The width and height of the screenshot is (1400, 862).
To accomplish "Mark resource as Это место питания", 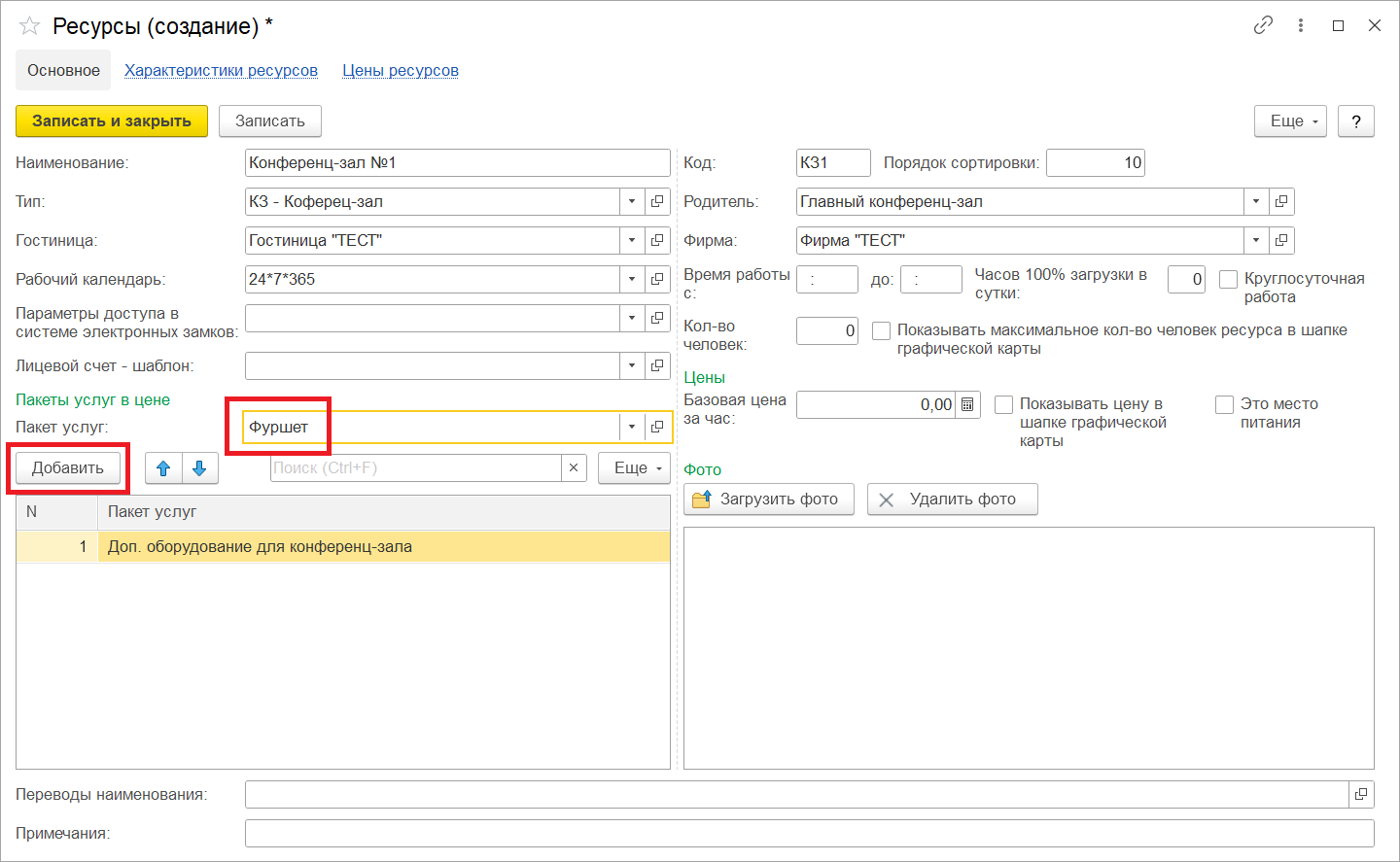I will 1224,404.
